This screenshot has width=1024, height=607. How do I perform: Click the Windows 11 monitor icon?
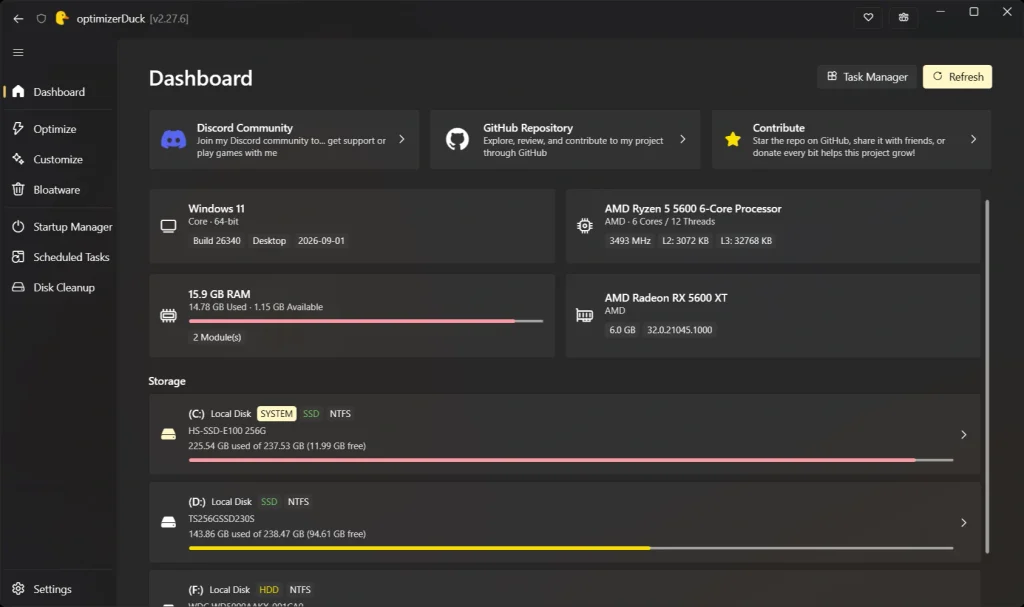tap(168, 227)
